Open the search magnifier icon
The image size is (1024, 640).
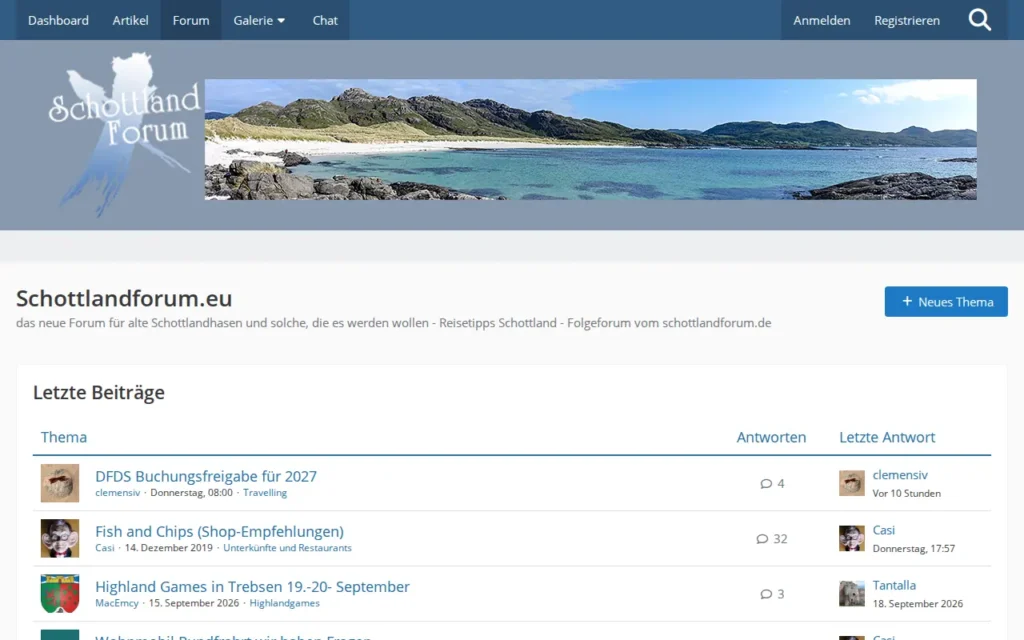[x=979, y=20]
